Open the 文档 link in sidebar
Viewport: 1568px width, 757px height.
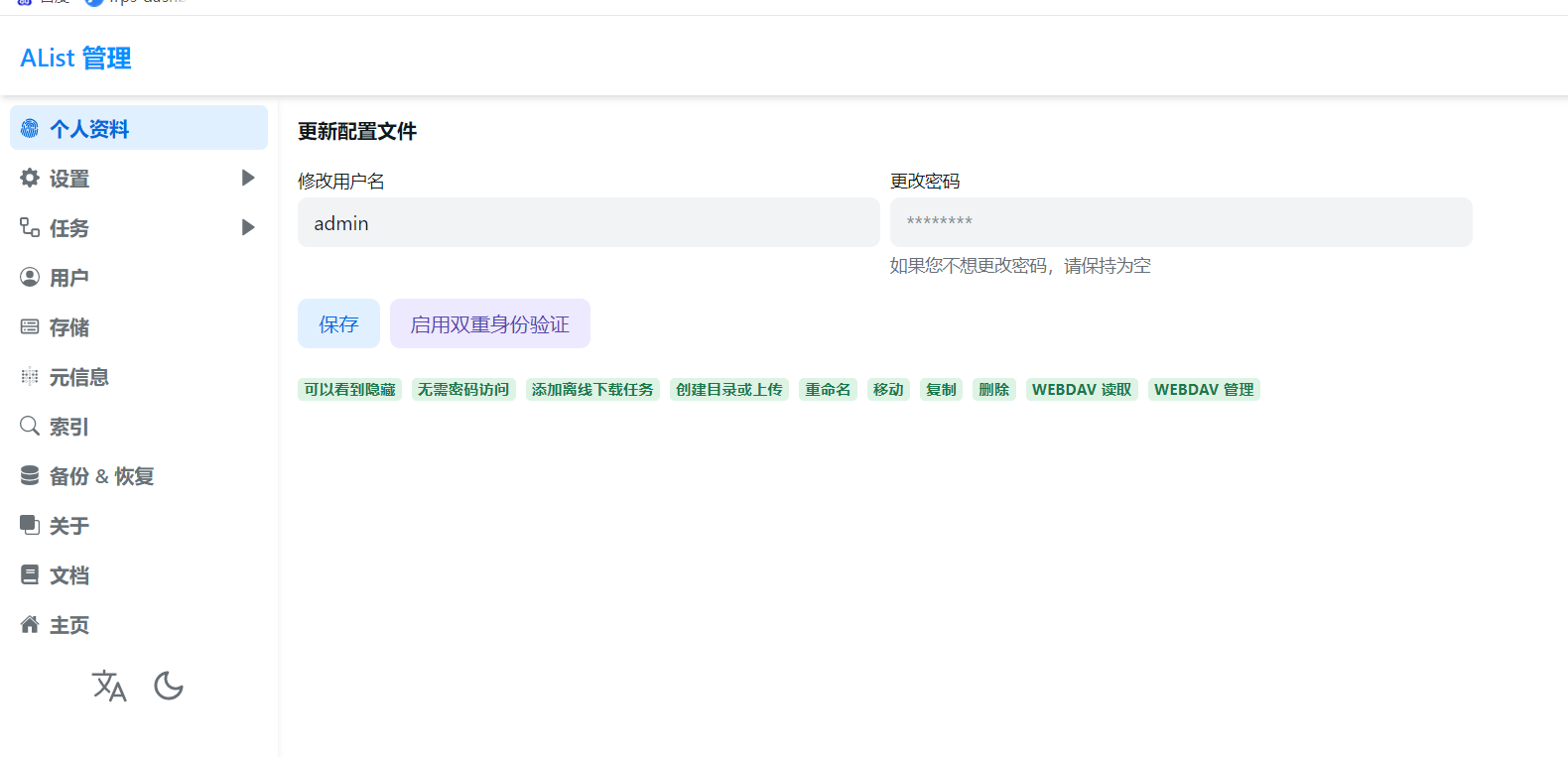[139, 574]
